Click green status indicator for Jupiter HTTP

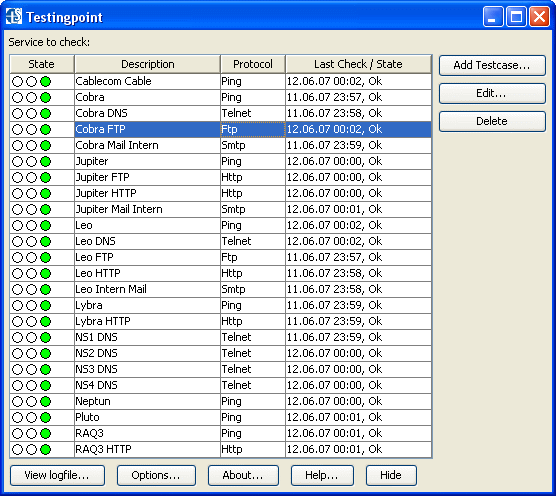click(x=45, y=194)
